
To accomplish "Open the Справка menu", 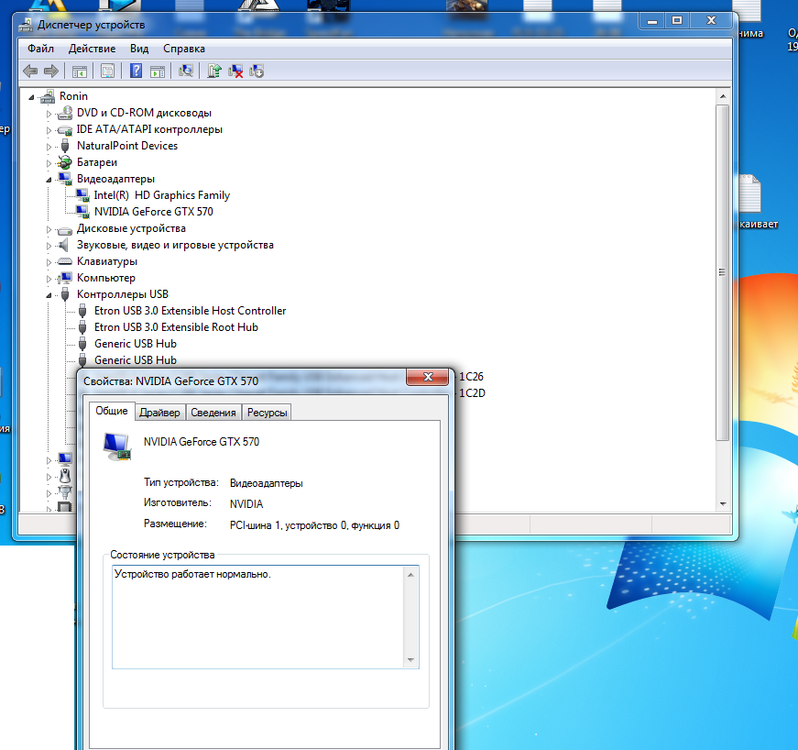I will click(184, 49).
